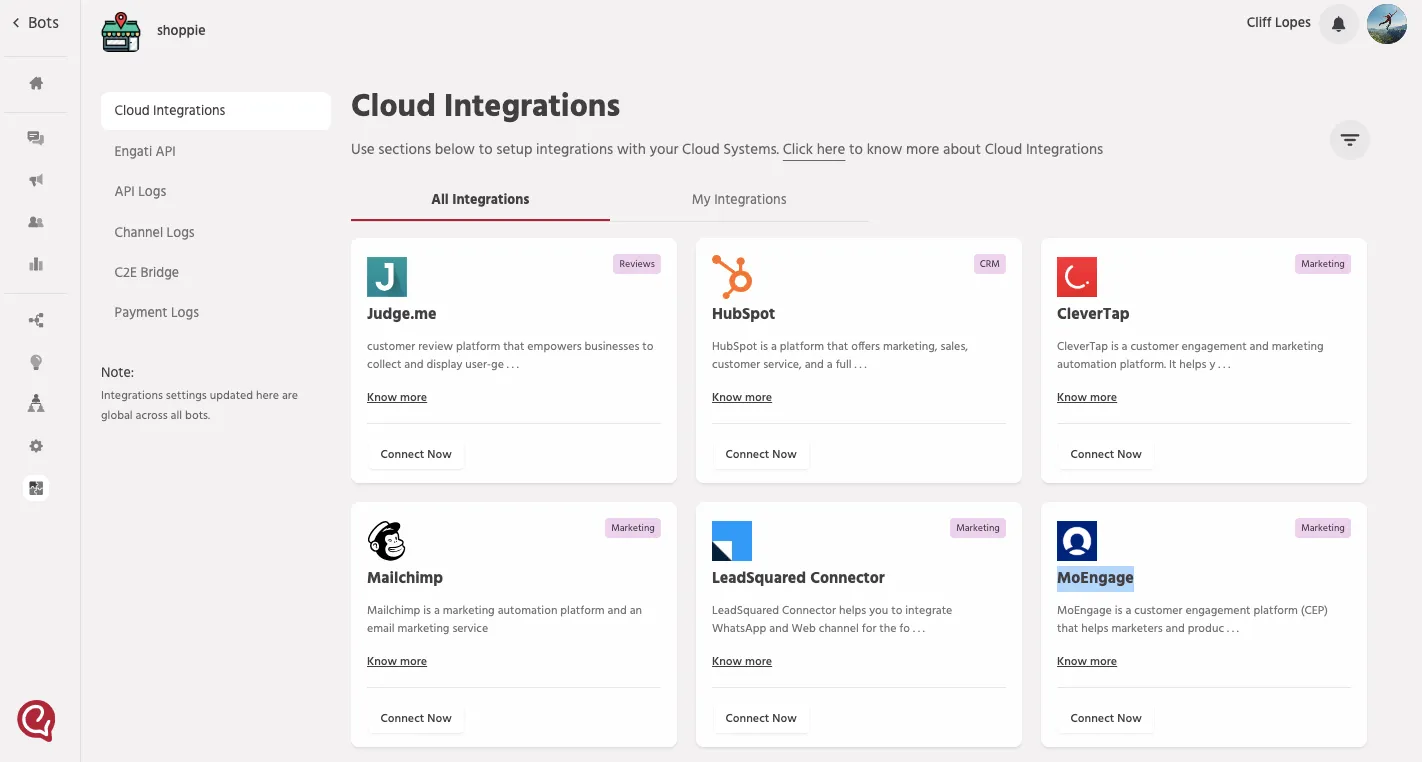The image size is (1422, 762).
Task: Click the Judge.me logo
Action: click(x=387, y=277)
